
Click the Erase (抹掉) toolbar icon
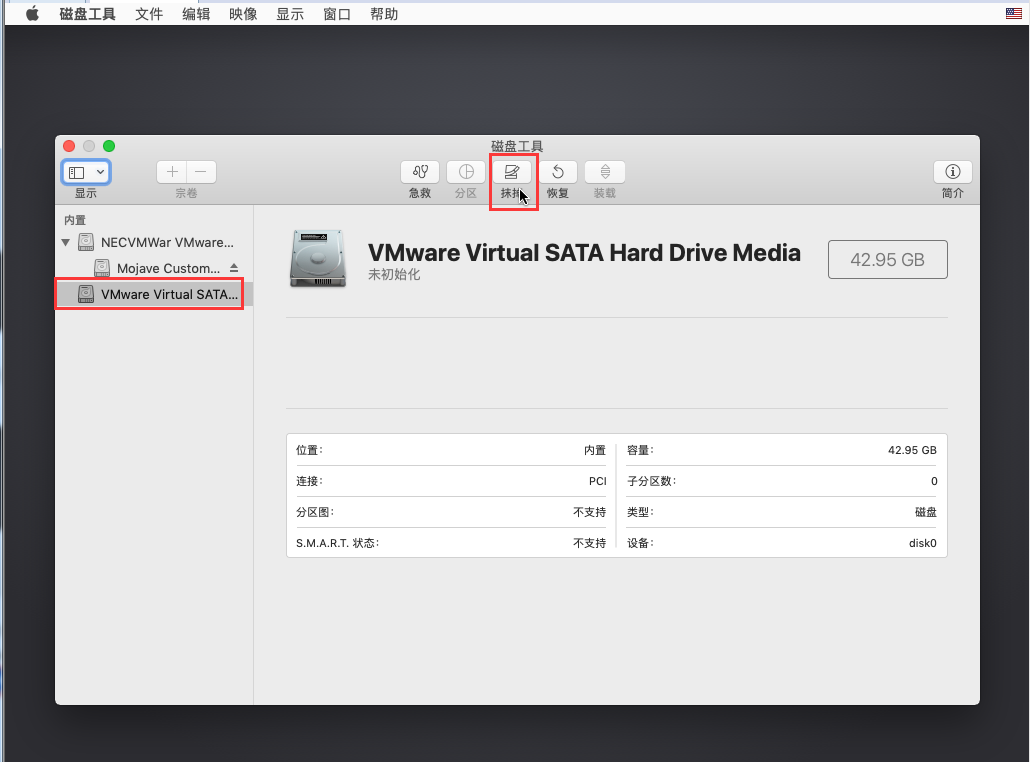(x=512, y=172)
